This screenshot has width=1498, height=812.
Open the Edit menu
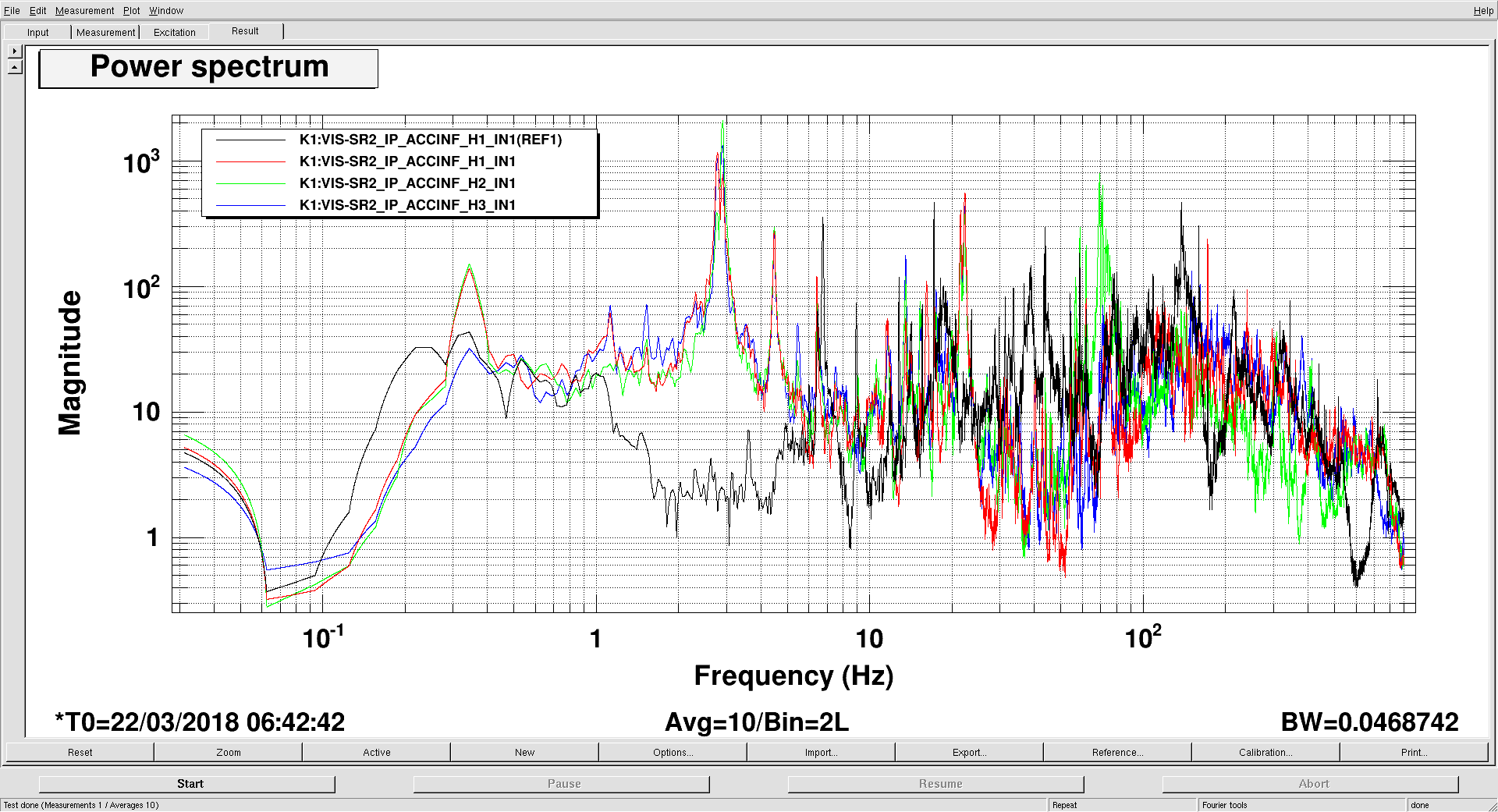(37, 10)
